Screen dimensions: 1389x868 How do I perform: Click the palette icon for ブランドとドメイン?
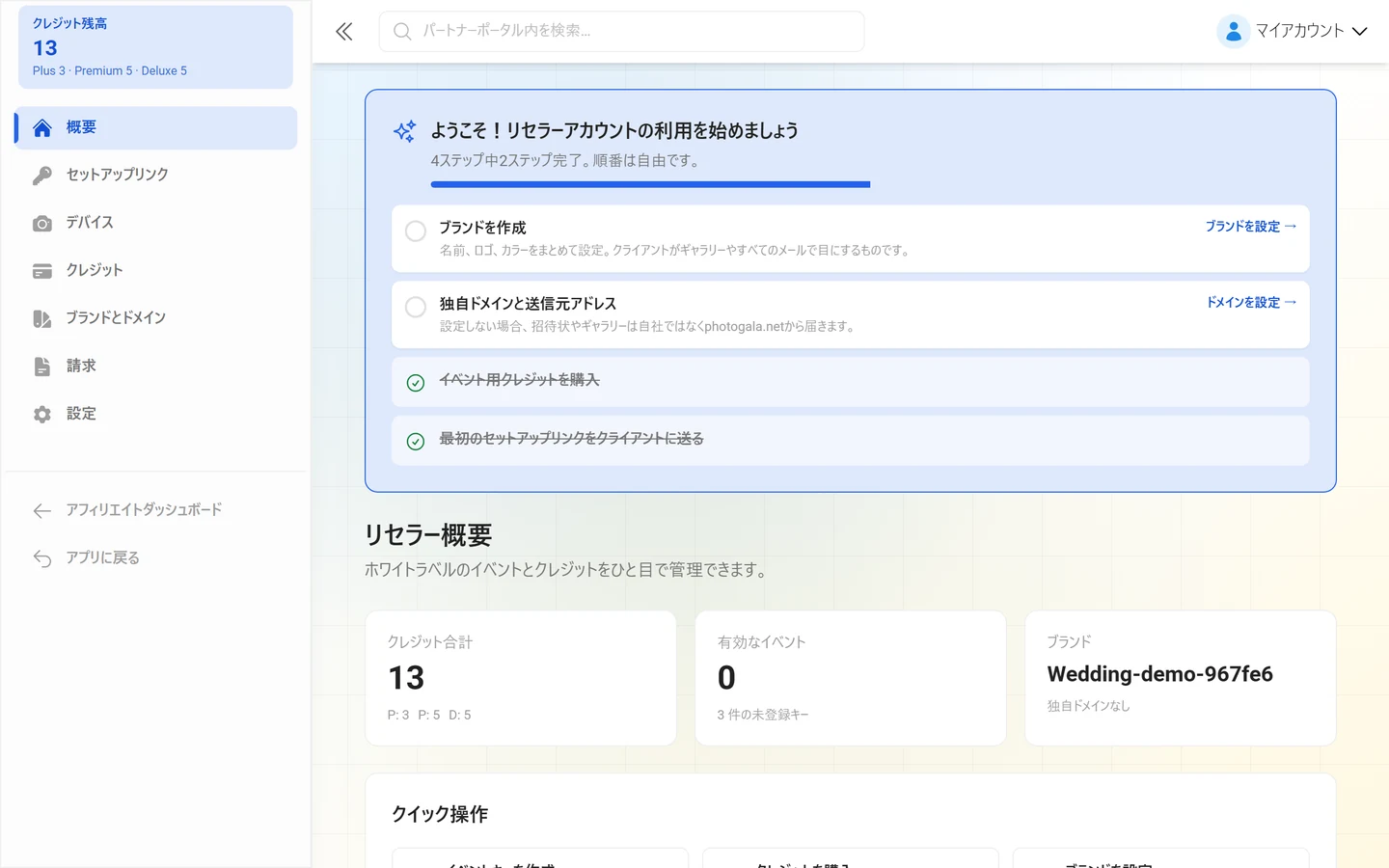42,319
